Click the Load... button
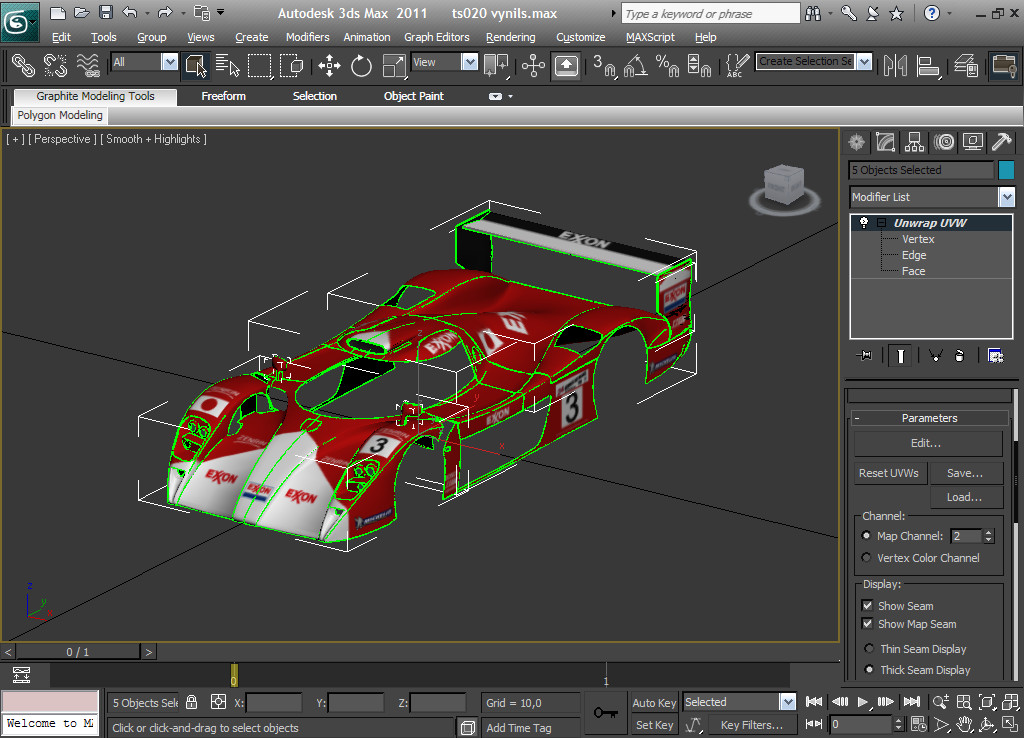This screenshot has width=1024, height=738. tap(966, 497)
